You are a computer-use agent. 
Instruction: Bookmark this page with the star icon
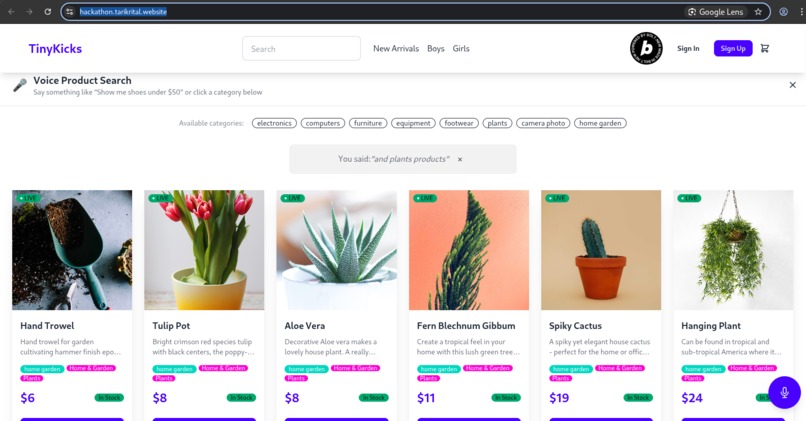pyautogui.click(x=758, y=12)
